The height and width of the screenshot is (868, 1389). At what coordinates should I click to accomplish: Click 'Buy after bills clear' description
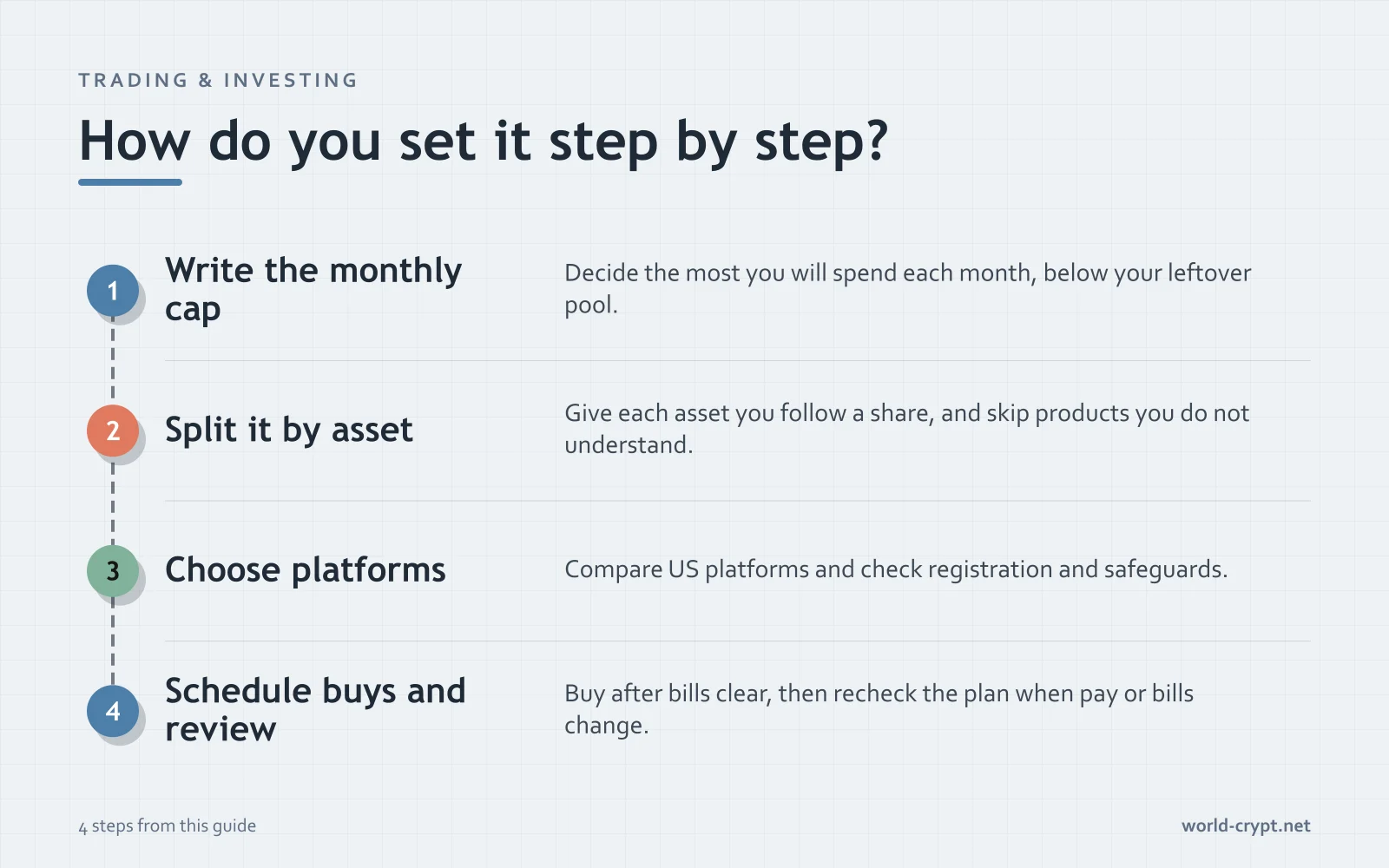879,709
